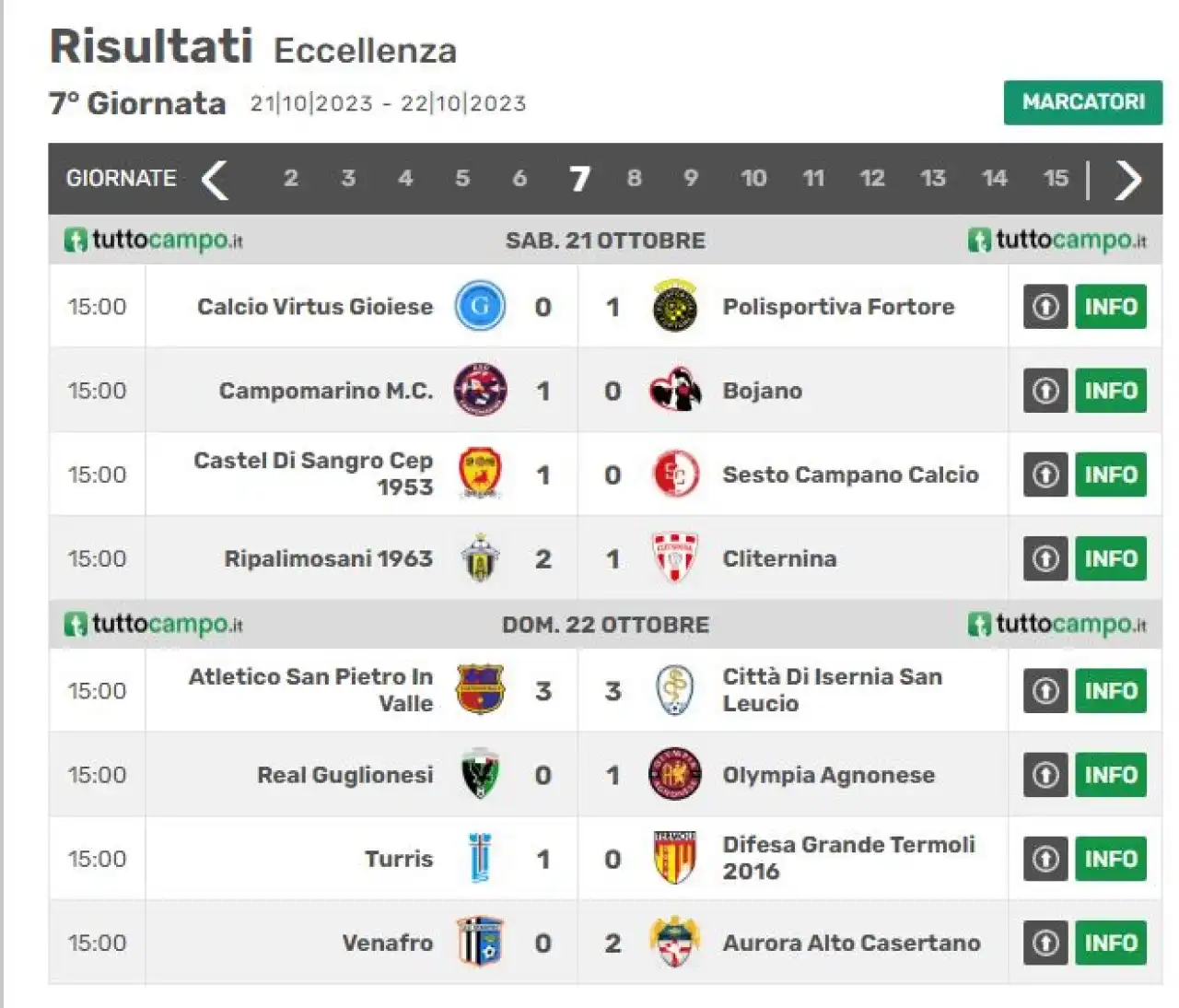Screen dimensions: 1179x1008
Task: Open INFO for Real Guglionesi match
Action: pyautogui.click(x=1111, y=775)
